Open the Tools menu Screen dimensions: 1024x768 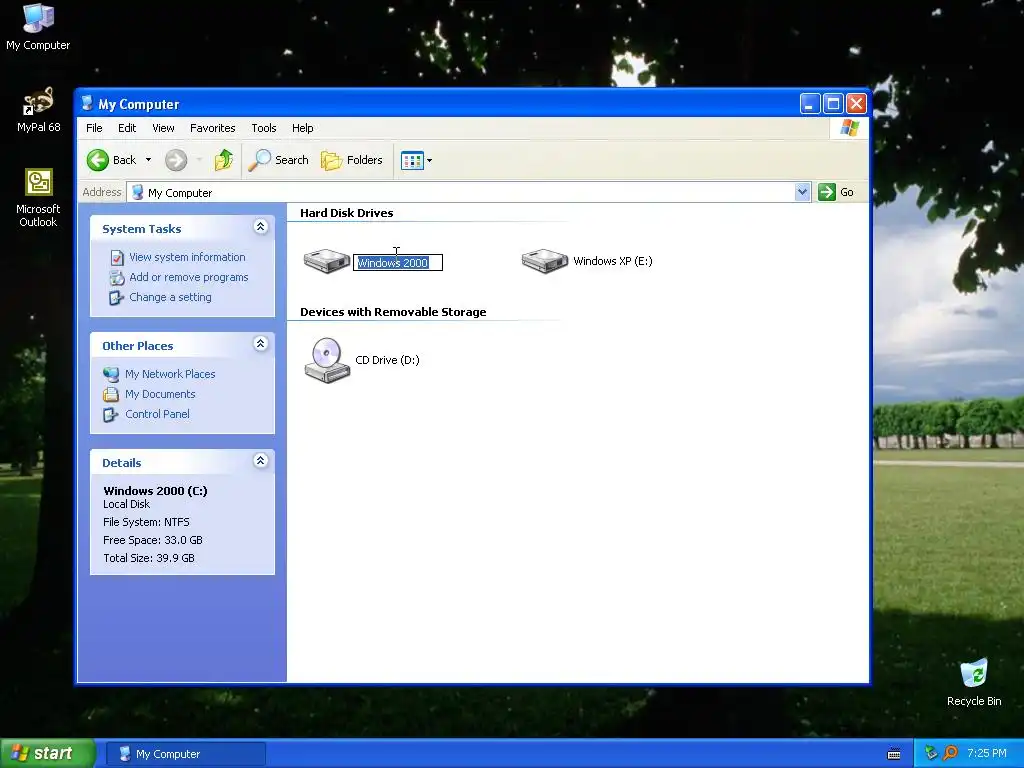264,128
